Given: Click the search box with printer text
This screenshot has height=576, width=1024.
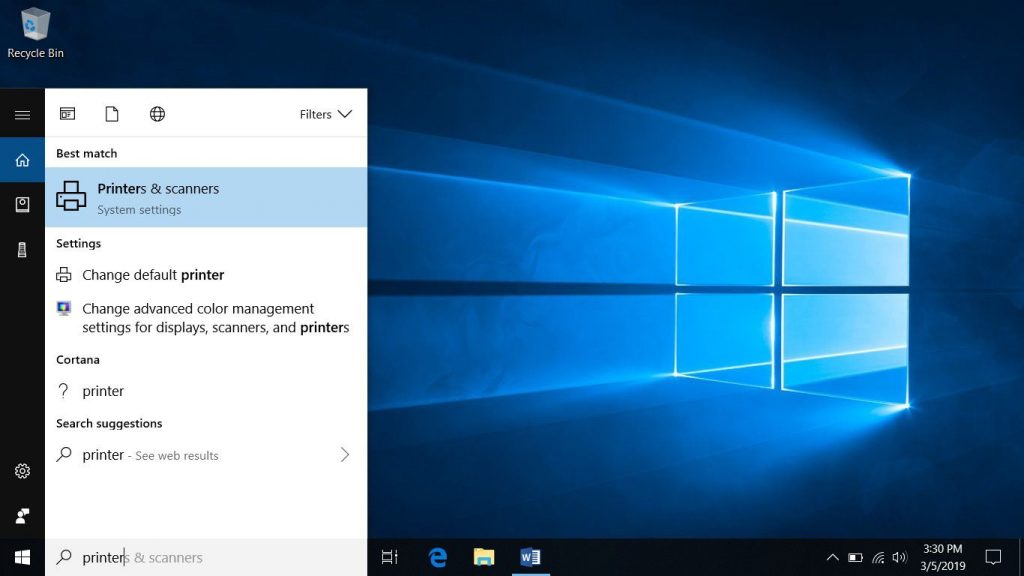Looking at the screenshot, I should point(206,557).
